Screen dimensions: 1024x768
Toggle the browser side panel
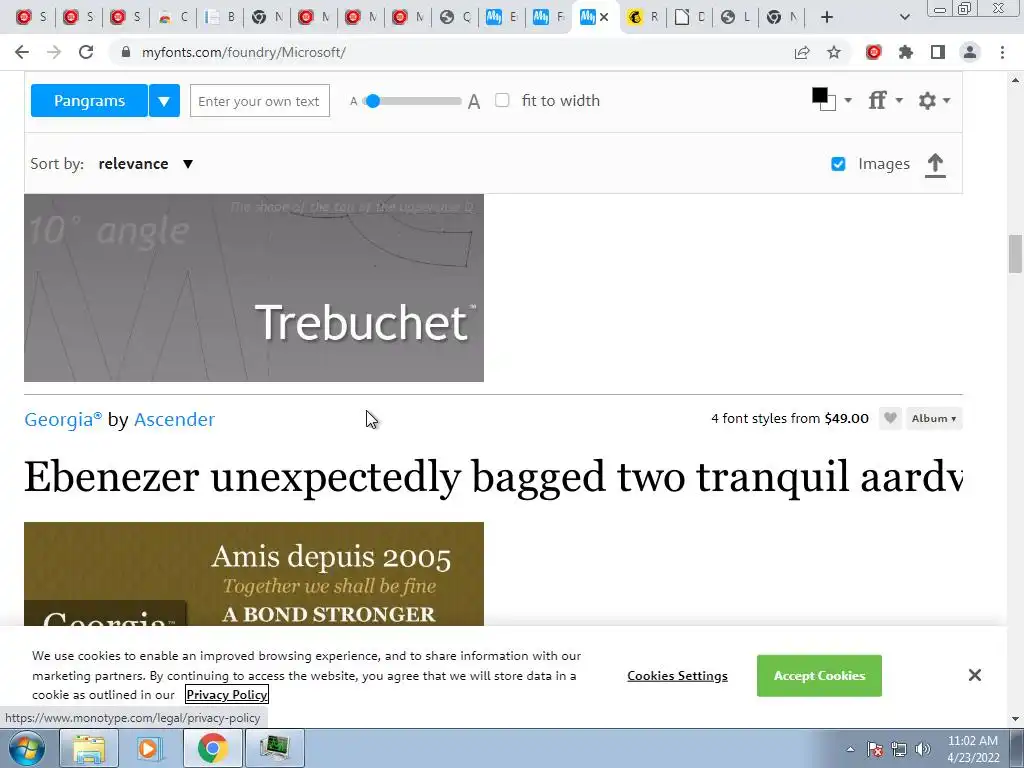point(938,52)
